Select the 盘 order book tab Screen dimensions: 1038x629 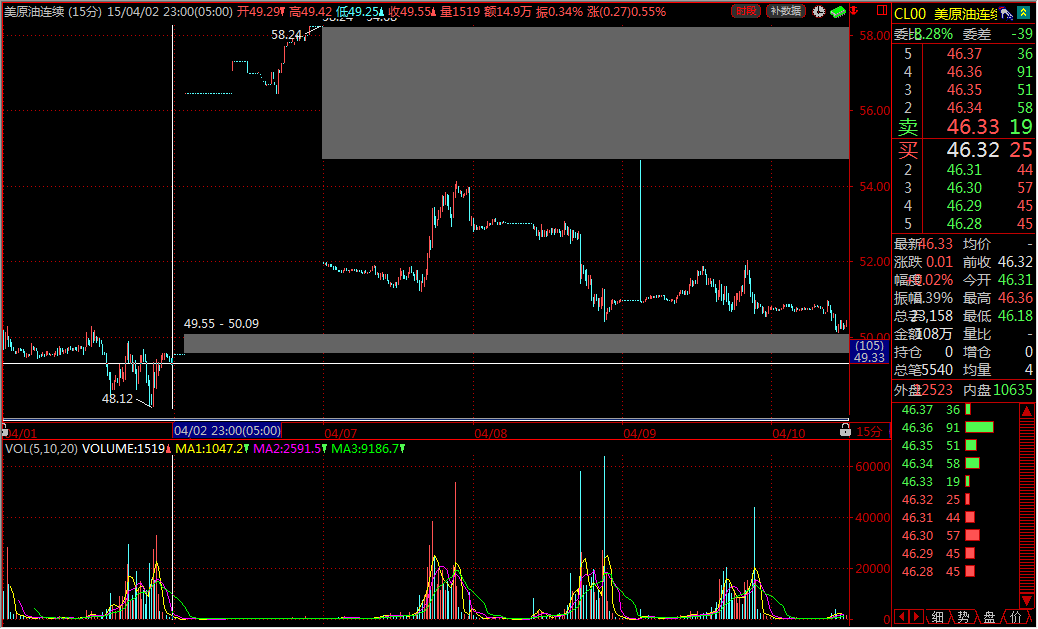click(x=989, y=617)
